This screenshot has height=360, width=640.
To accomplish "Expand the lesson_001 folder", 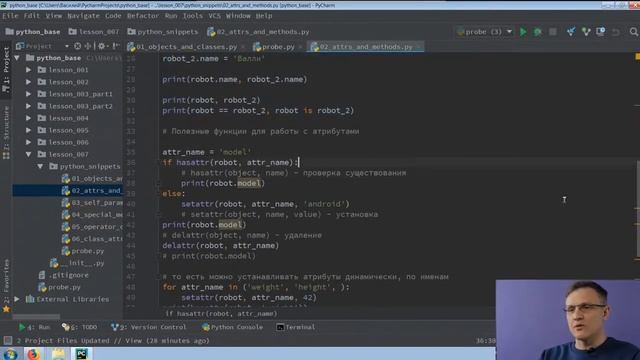I will (x=29, y=70).
